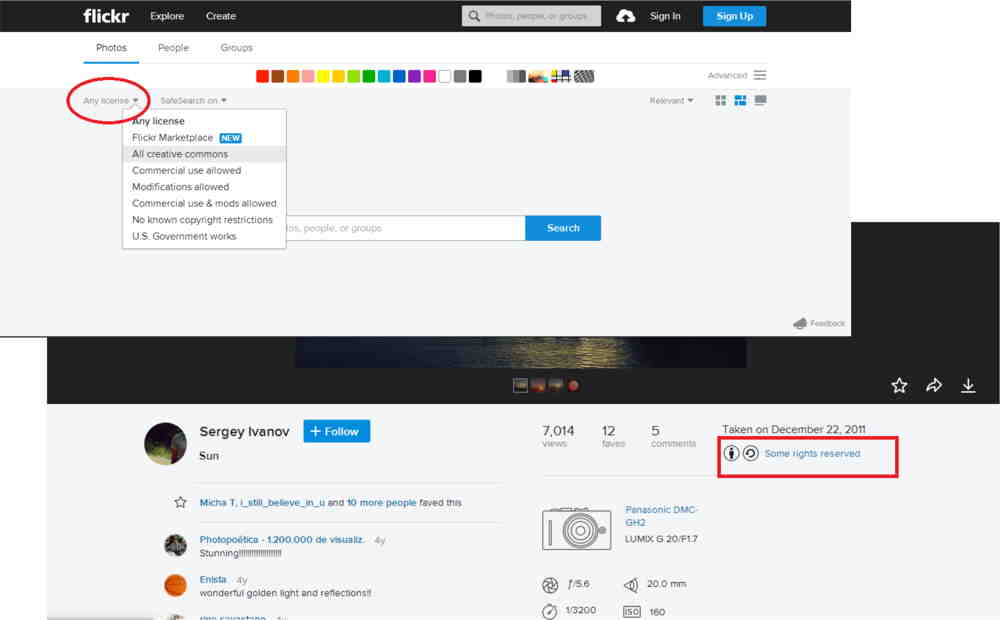Viewport: 1000px width, 620px height.
Task: Open Sergey Ivanov's avatar
Action: 165,443
